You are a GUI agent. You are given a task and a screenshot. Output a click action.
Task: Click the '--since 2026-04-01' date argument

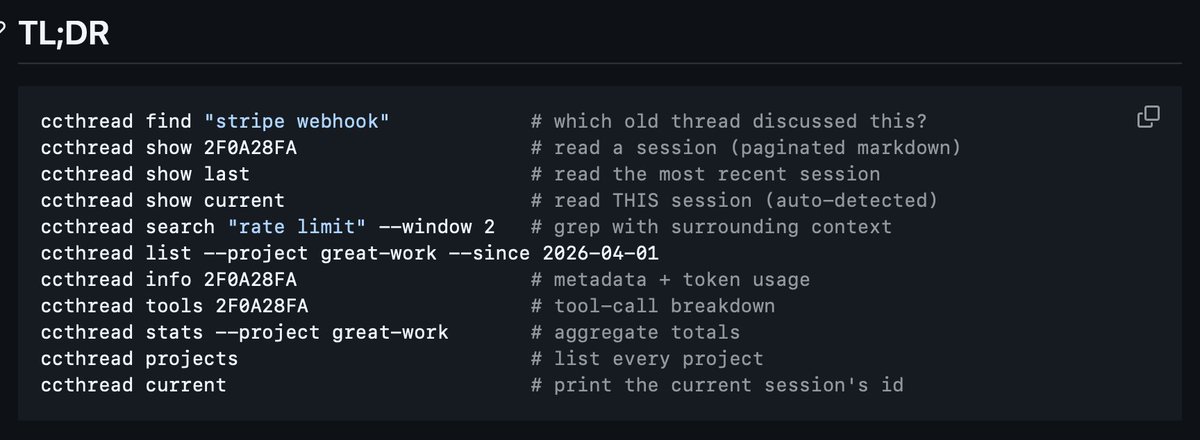[x=552, y=253]
